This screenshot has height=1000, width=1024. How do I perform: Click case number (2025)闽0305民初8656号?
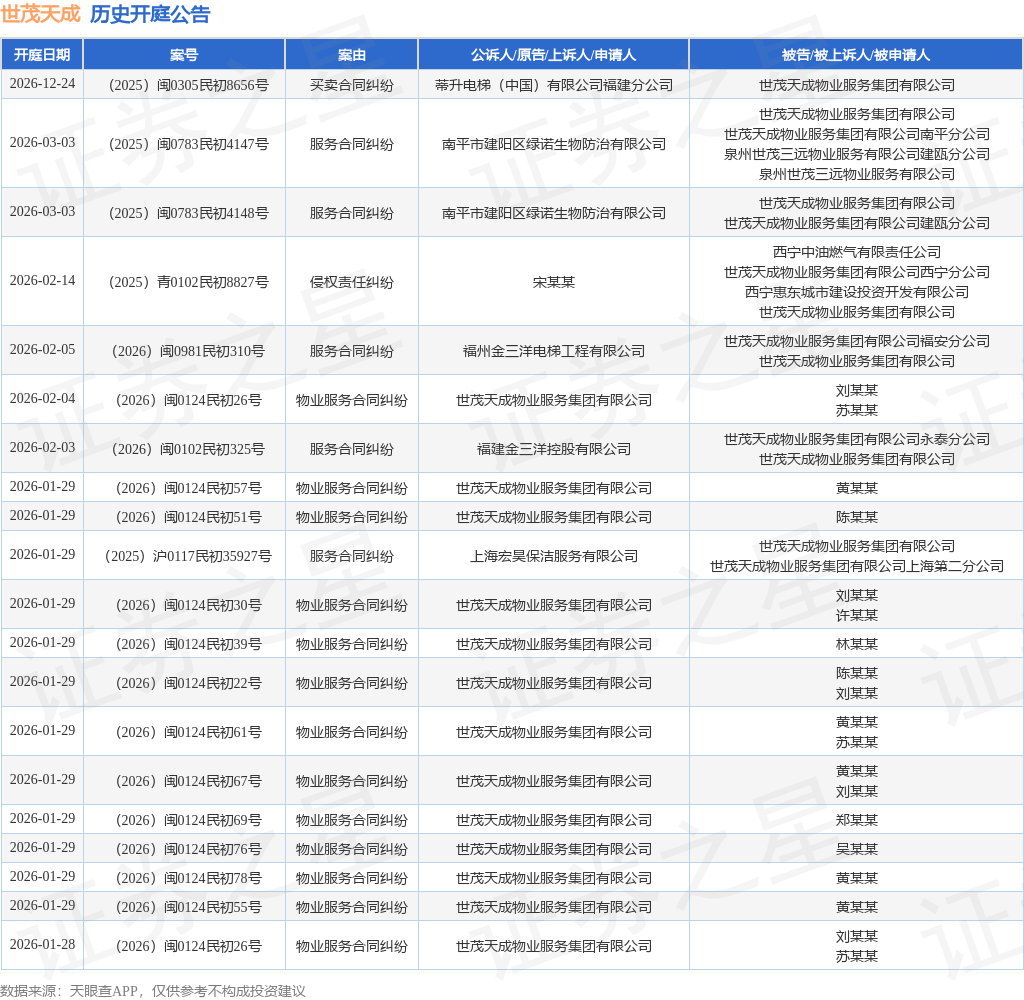[x=188, y=86]
